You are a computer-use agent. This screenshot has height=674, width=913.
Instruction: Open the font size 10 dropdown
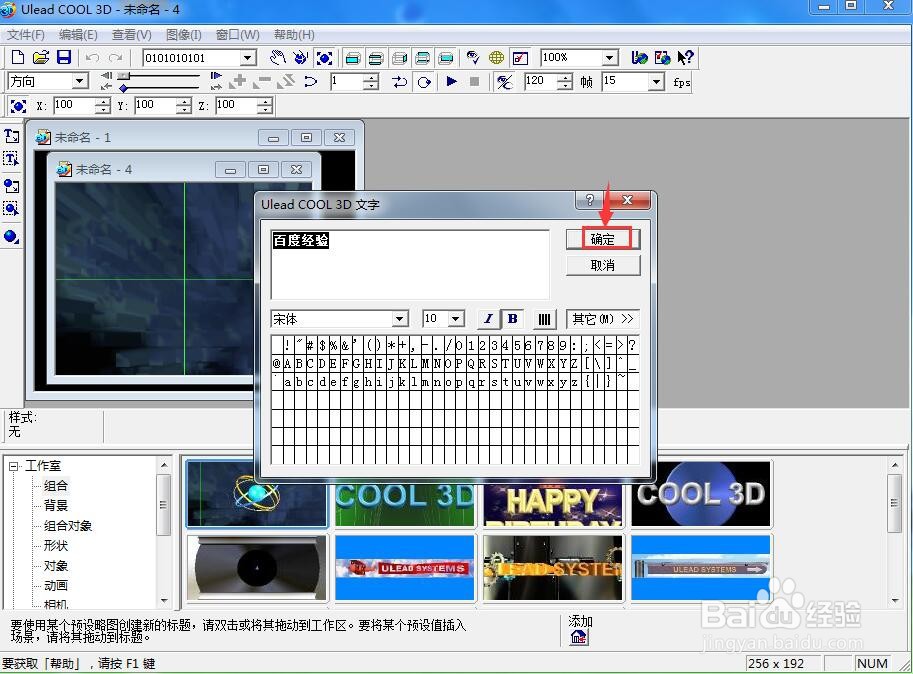pyautogui.click(x=456, y=319)
